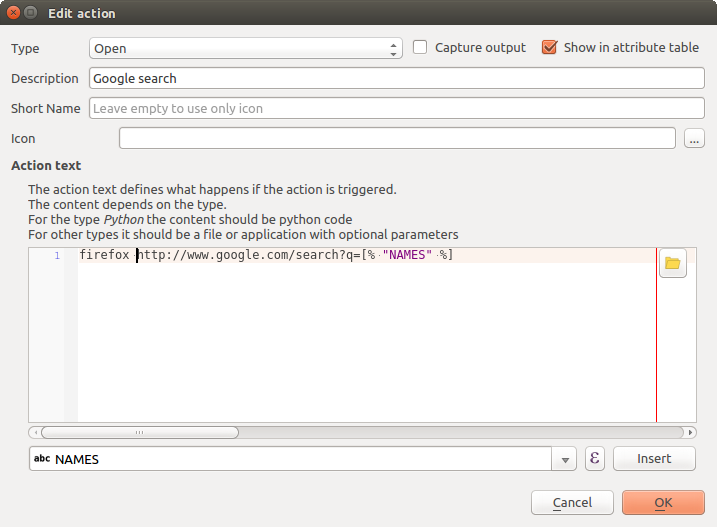
Task: Click the firefox command line in editor
Action: pos(280,256)
